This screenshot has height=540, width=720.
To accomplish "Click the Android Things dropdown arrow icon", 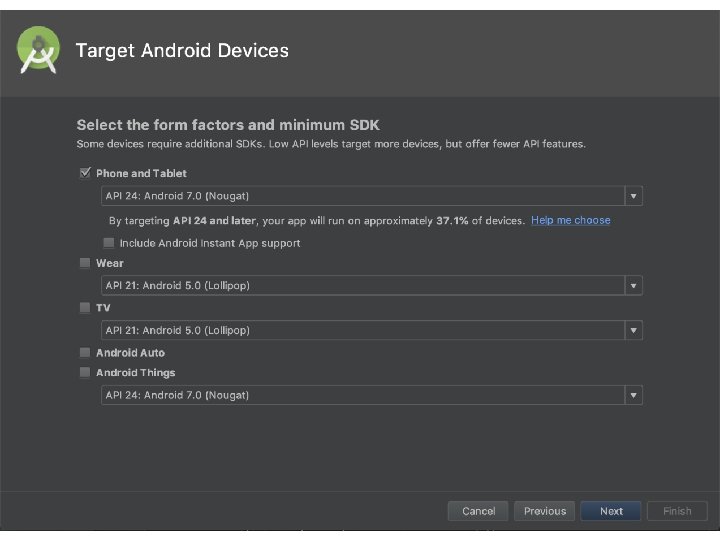I will (x=634, y=395).
